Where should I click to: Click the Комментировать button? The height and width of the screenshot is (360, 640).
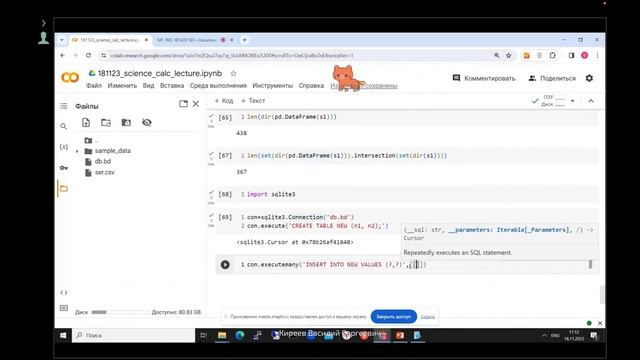tap(484, 78)
